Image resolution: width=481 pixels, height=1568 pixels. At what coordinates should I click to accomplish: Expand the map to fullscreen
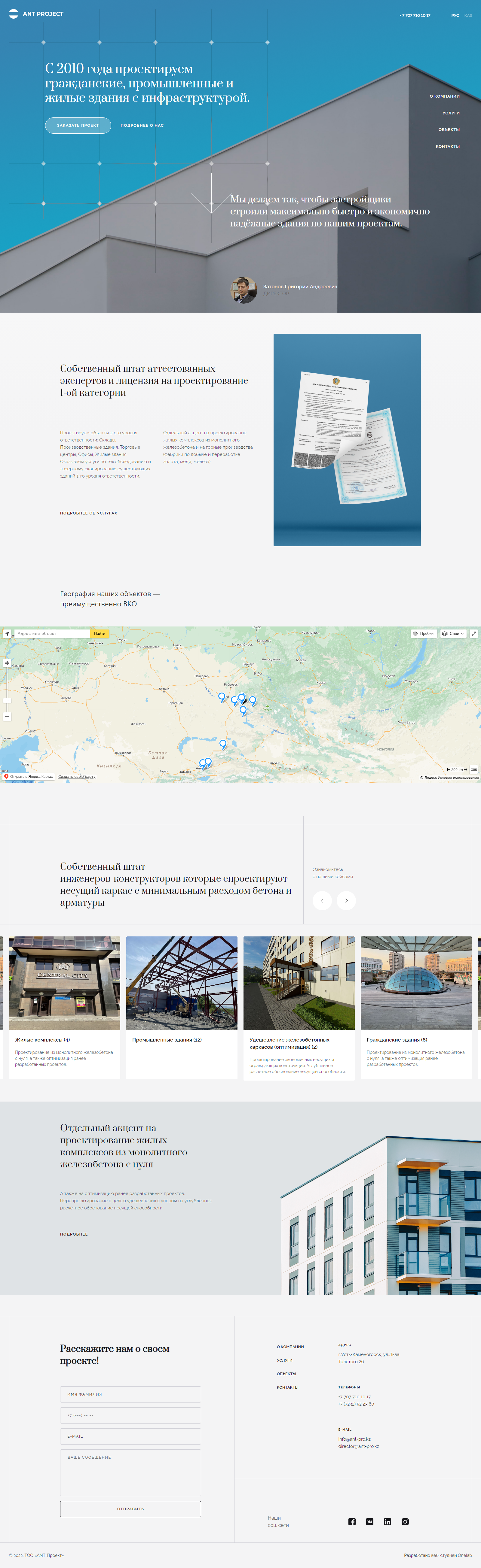(x=474, y=634)
